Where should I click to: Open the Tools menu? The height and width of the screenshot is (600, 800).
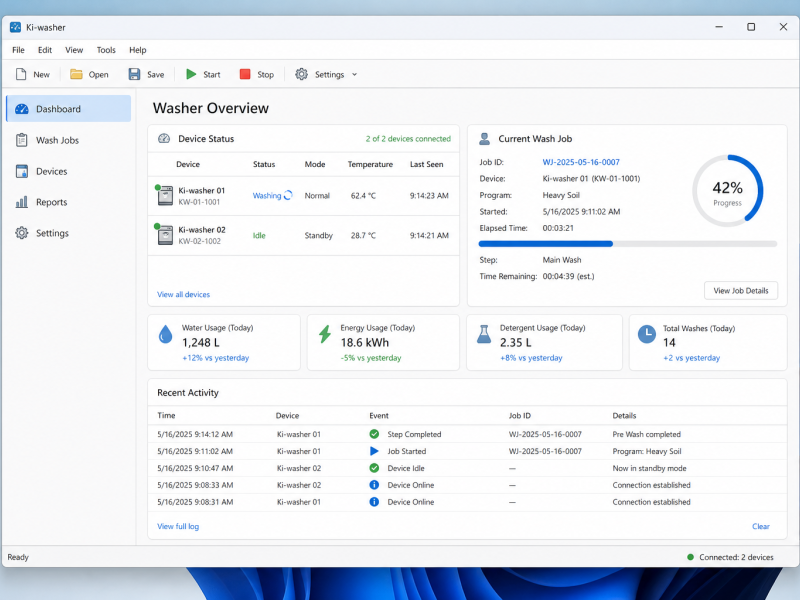106,50
